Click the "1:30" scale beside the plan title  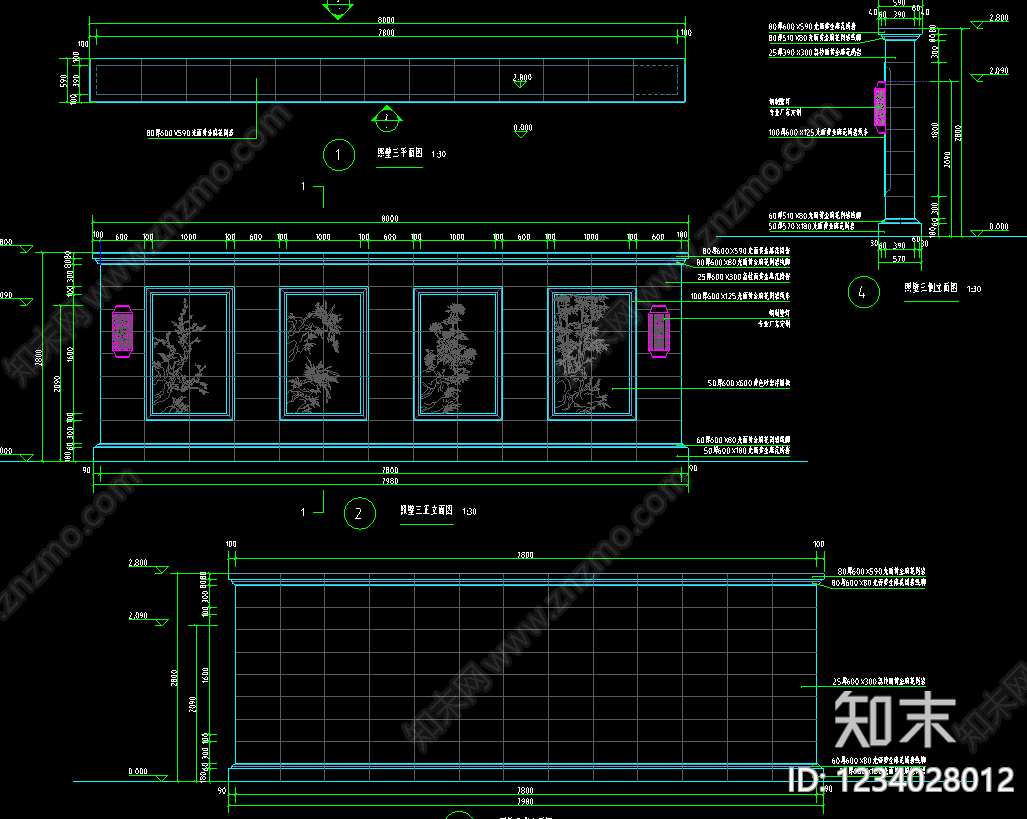438,155
